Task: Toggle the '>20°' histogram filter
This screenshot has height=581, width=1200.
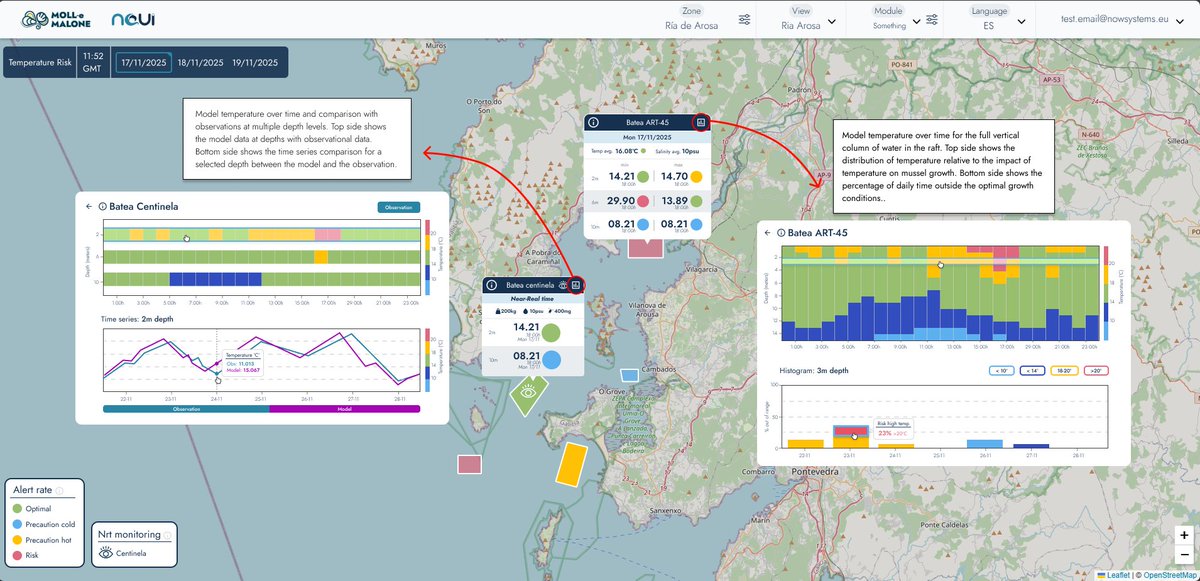Action: click(1097, 370)
